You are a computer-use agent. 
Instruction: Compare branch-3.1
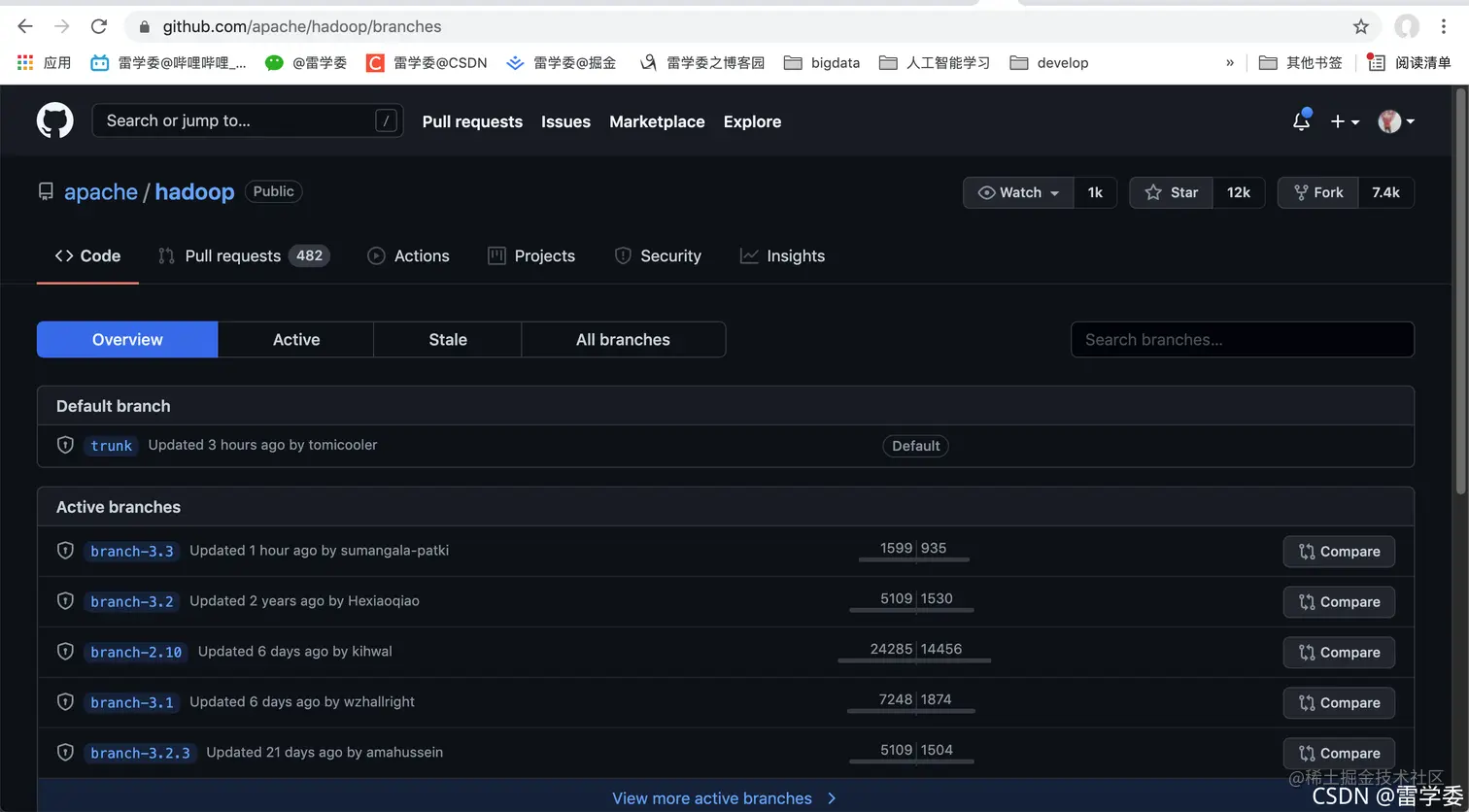1339,703
